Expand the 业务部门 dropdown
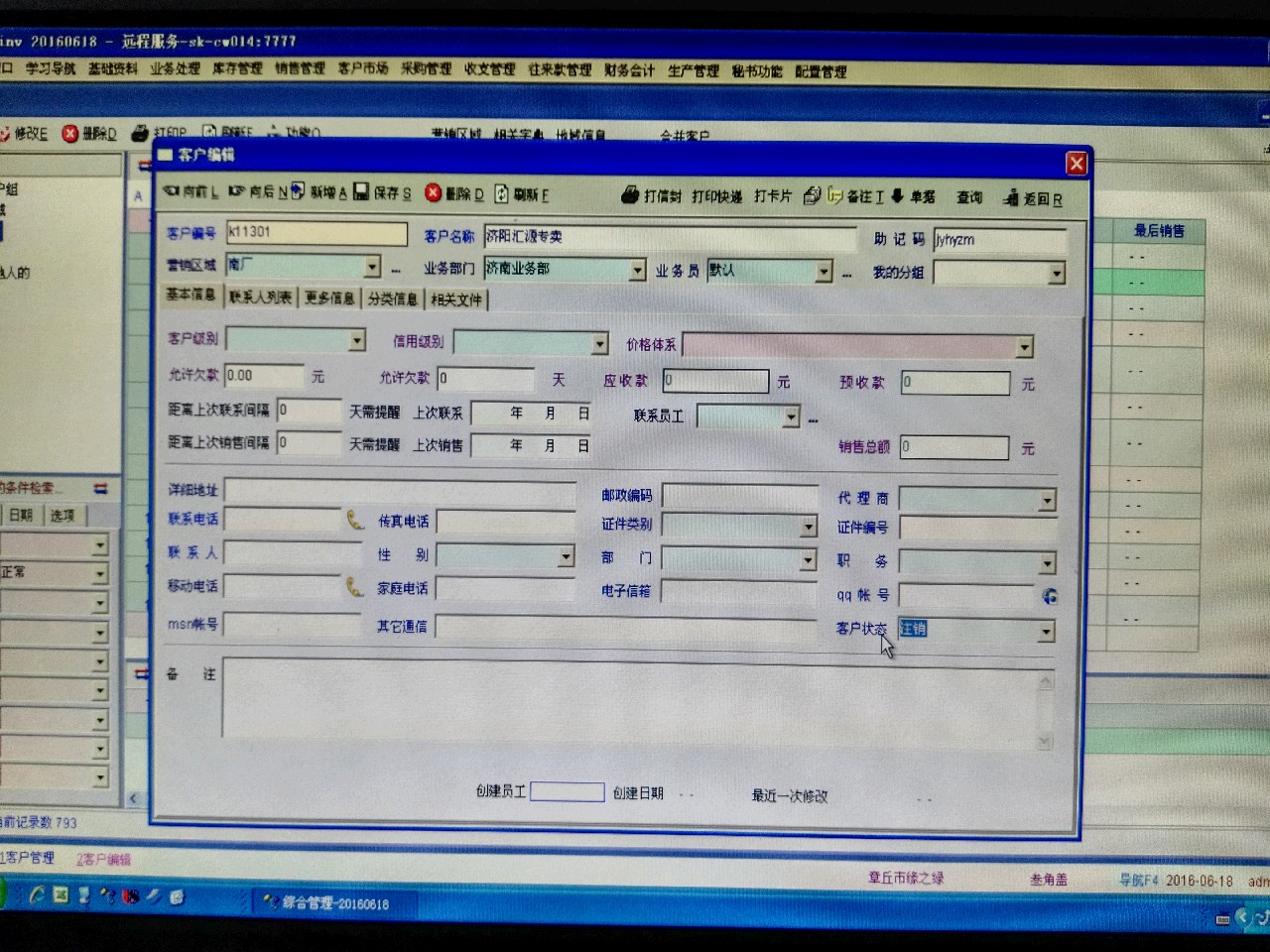Screen dimensions: 1270x952 pyautogui.click(x=637, y=270)
